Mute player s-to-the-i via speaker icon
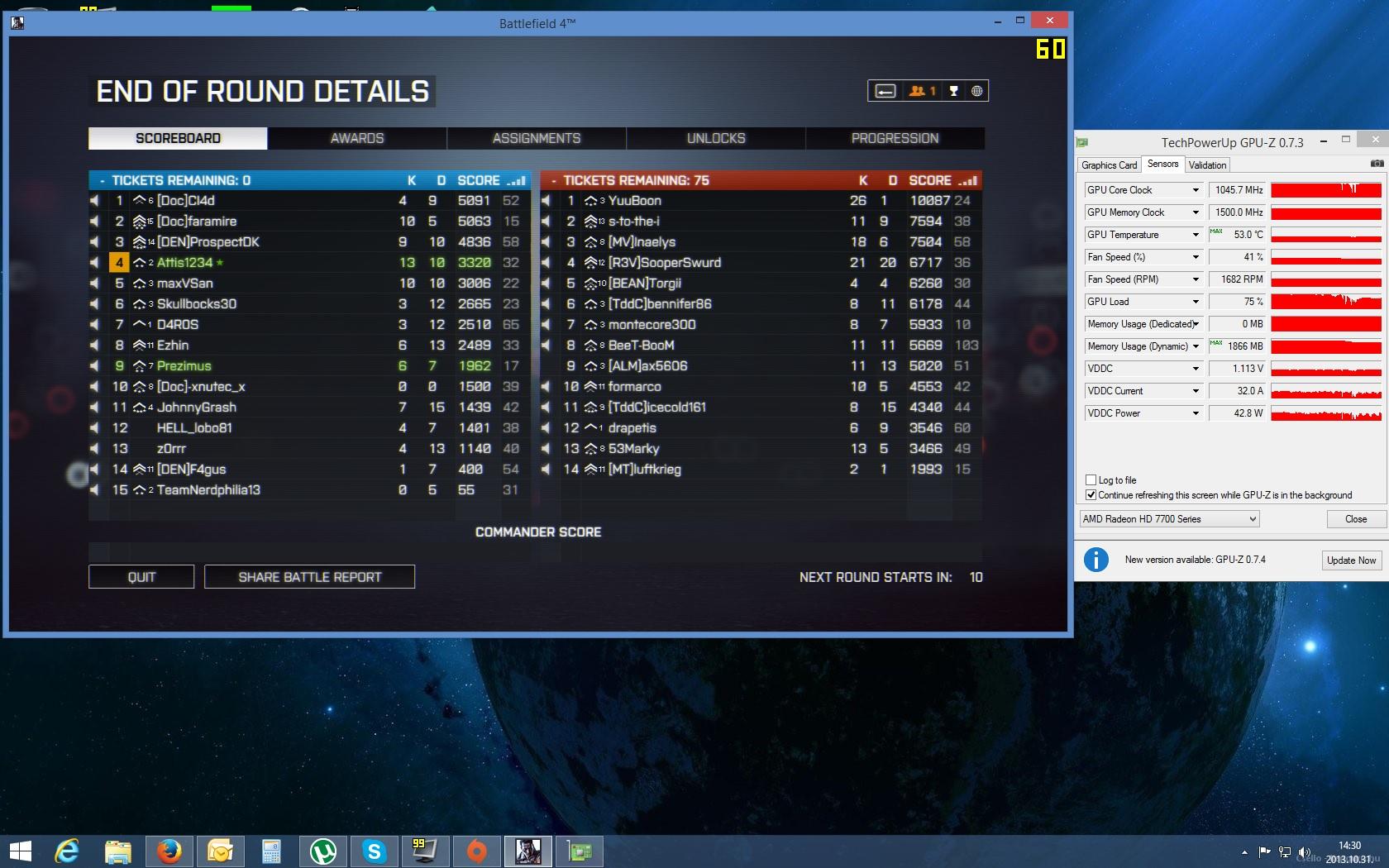 click(x=546, y=222)
